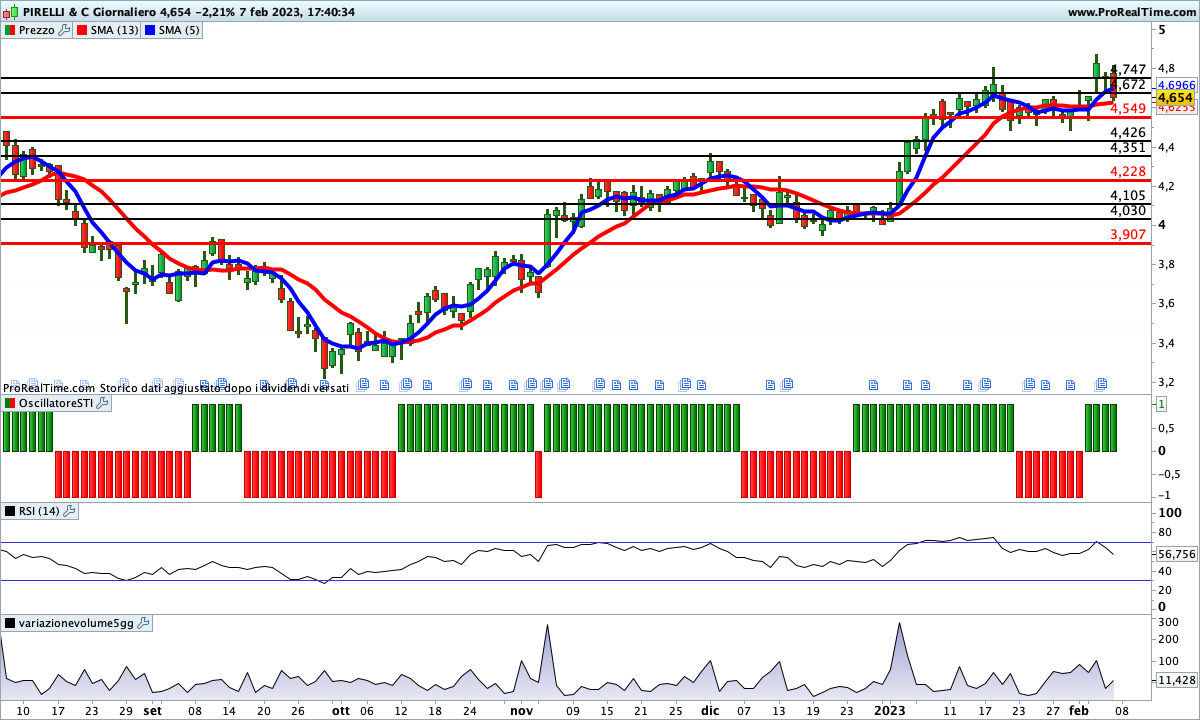This screenshot has height=720, width=1200.
Task: Select the variazionevolume5gg panel label
Action: 76,623
